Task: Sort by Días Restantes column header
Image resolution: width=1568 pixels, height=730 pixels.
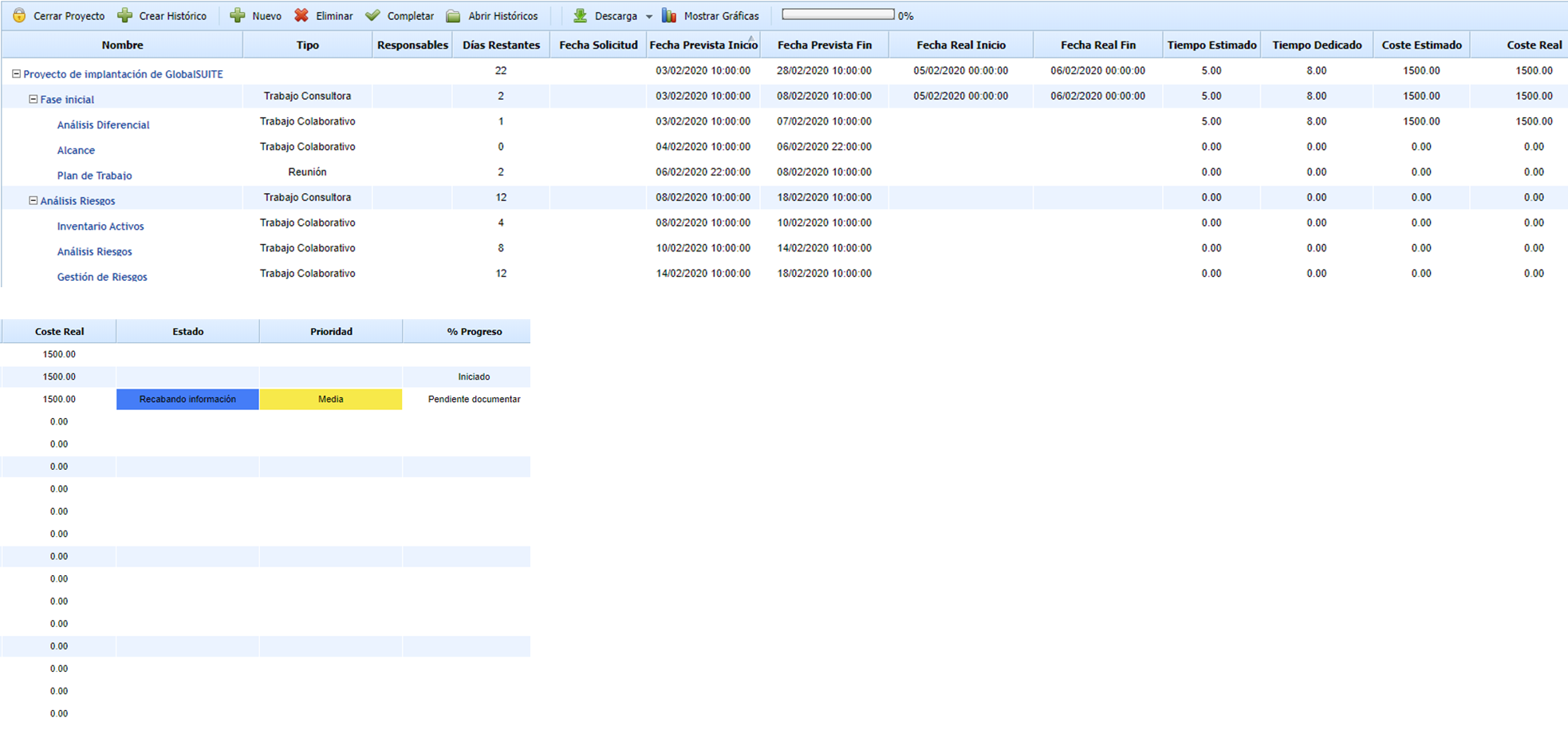Action: [501, 45]
